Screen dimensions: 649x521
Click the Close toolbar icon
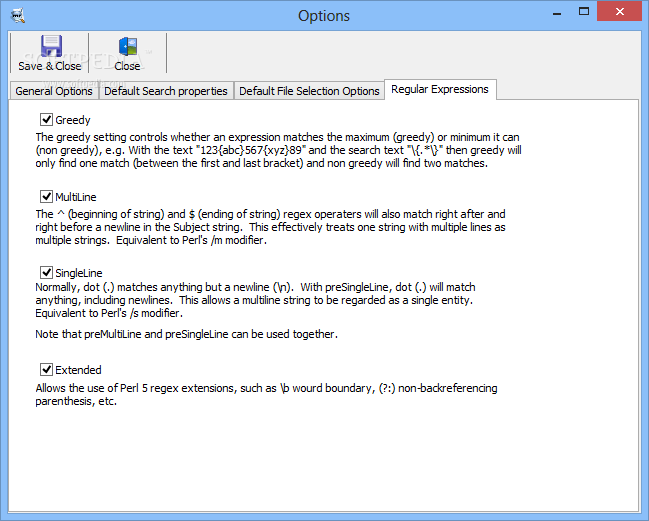click(x=127, y=46)
